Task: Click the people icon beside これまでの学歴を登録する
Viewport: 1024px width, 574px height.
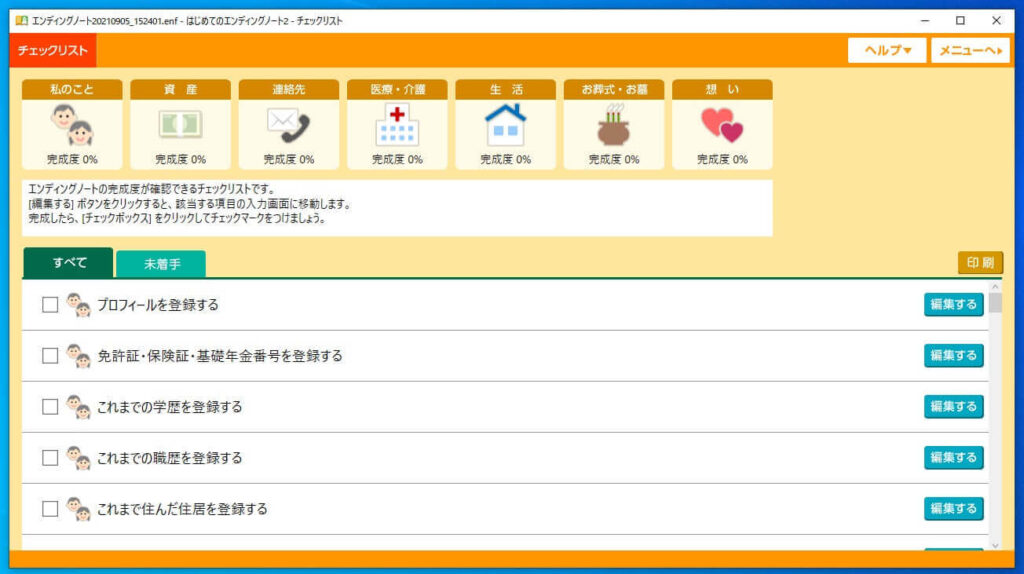Action: pos(78,407)
